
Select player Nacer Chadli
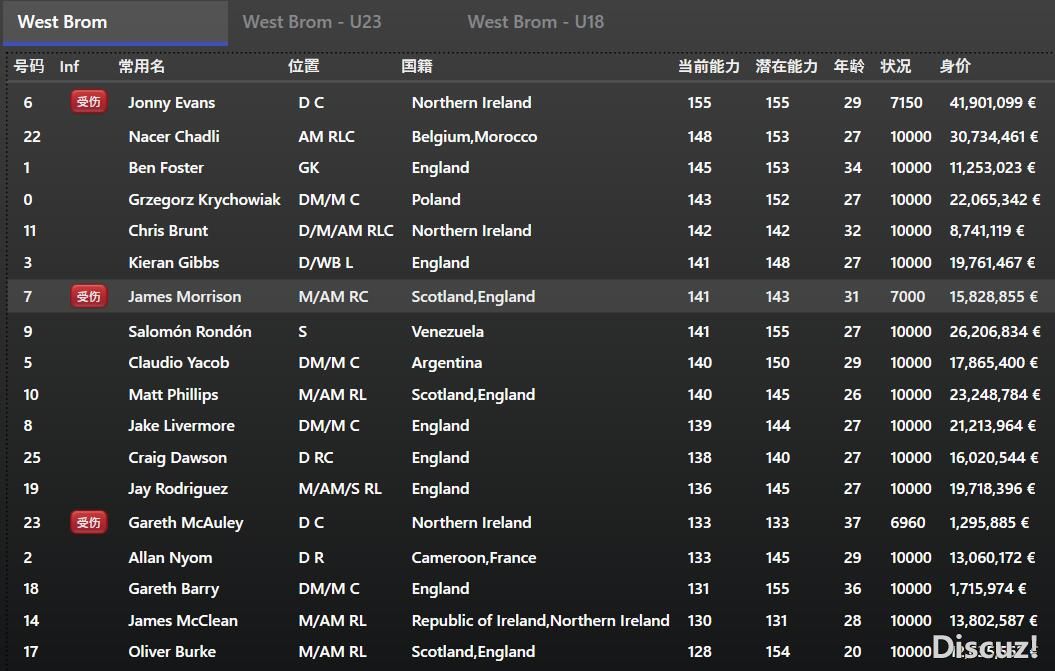point(174,137)
